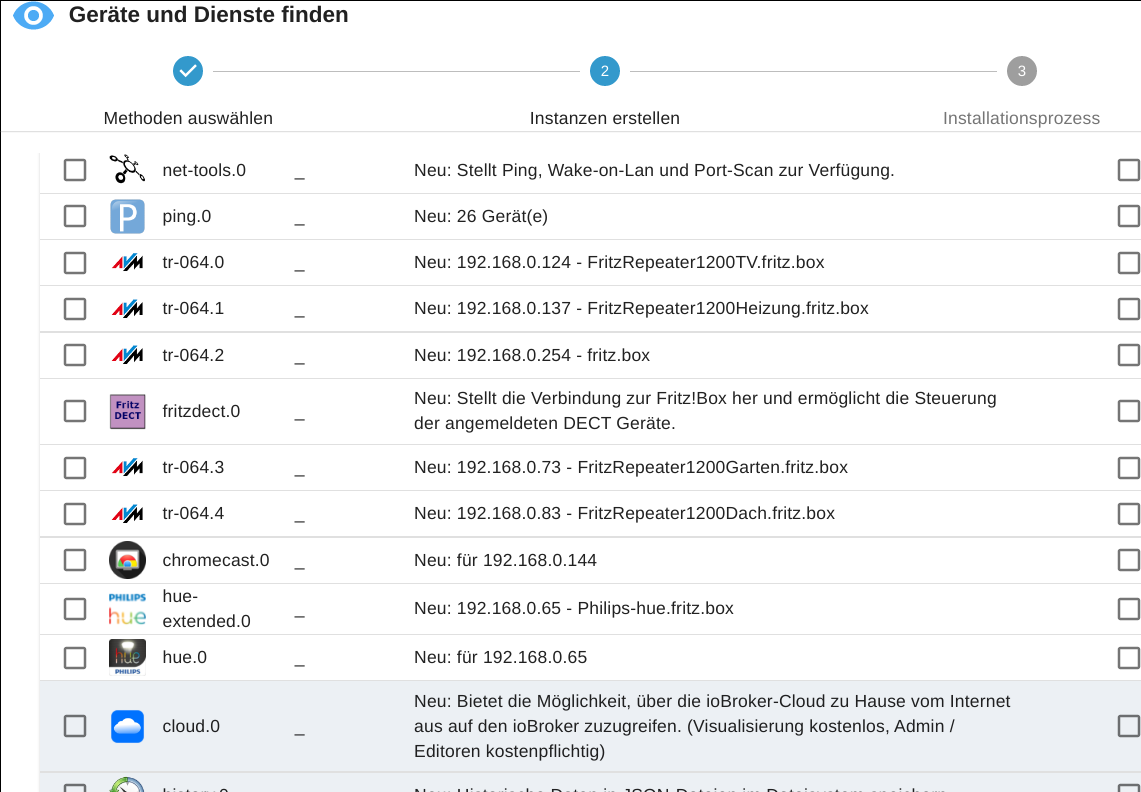Viewport: 1141px width, 792px height.
Task: Tick the left checkbox for tr-064.0
Action: pyautogui.click(x=75, y=263)
